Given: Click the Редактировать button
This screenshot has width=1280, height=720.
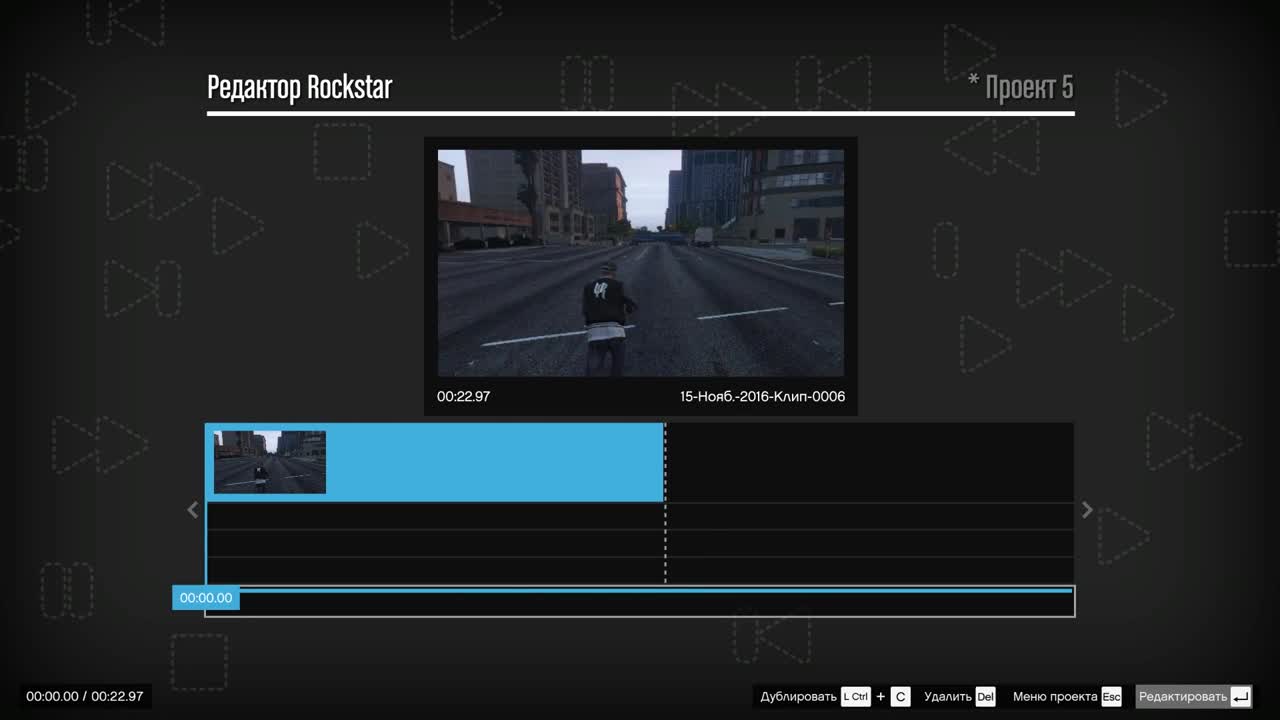Looking at the screenshot, I should (1182, 697).
